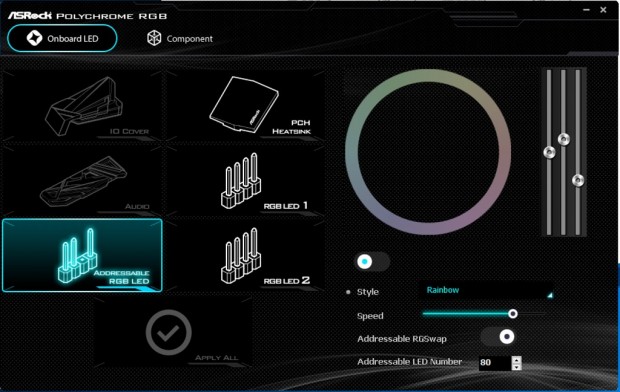The image size is (620, 392).
Task: Increase the Addressable LED Number
Action: (516, 360)
